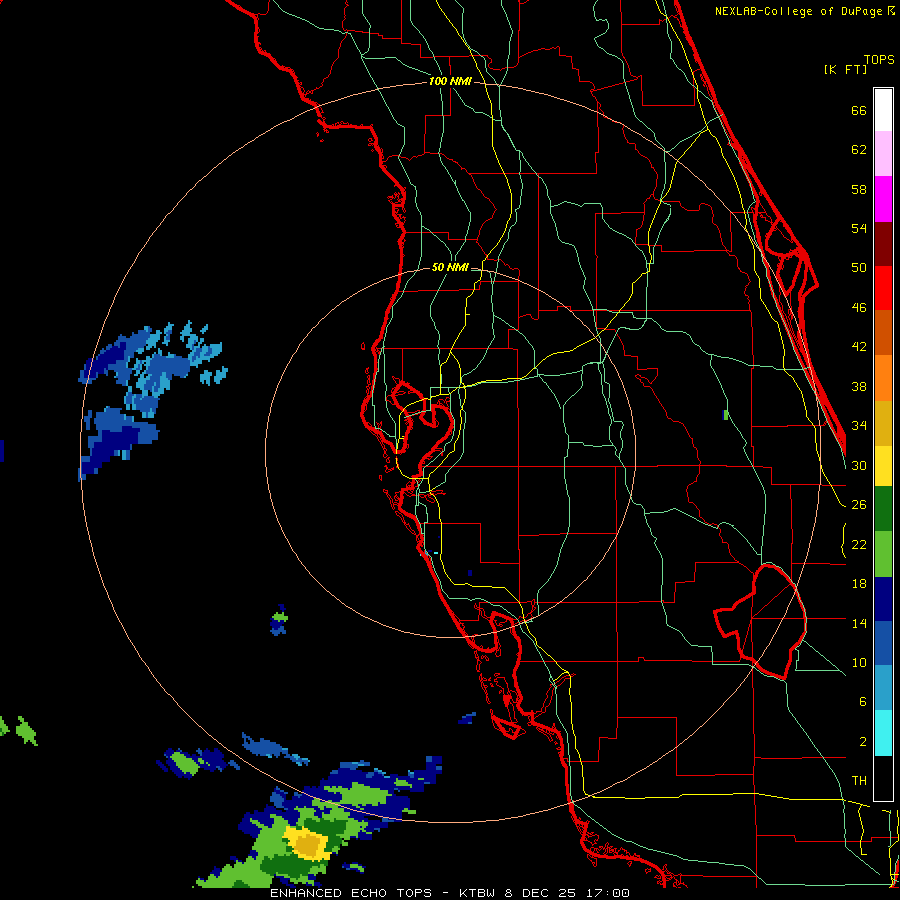
Task: Select the 58 legend value
Action: (859, 189)
